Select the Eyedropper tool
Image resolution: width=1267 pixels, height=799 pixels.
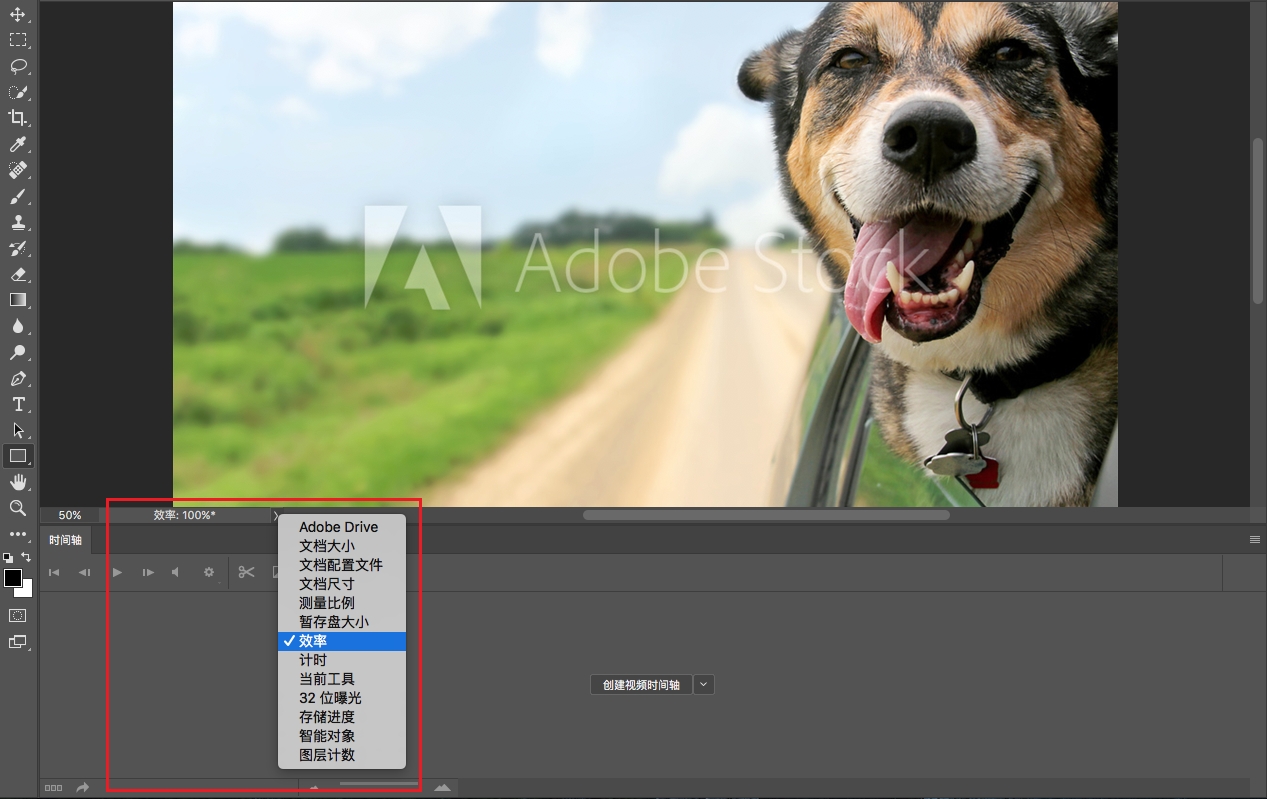coord(18,145)
